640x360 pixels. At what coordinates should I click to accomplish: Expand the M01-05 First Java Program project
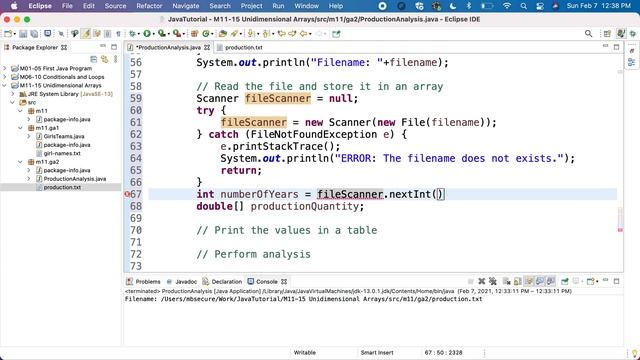[x=5, y=68]
